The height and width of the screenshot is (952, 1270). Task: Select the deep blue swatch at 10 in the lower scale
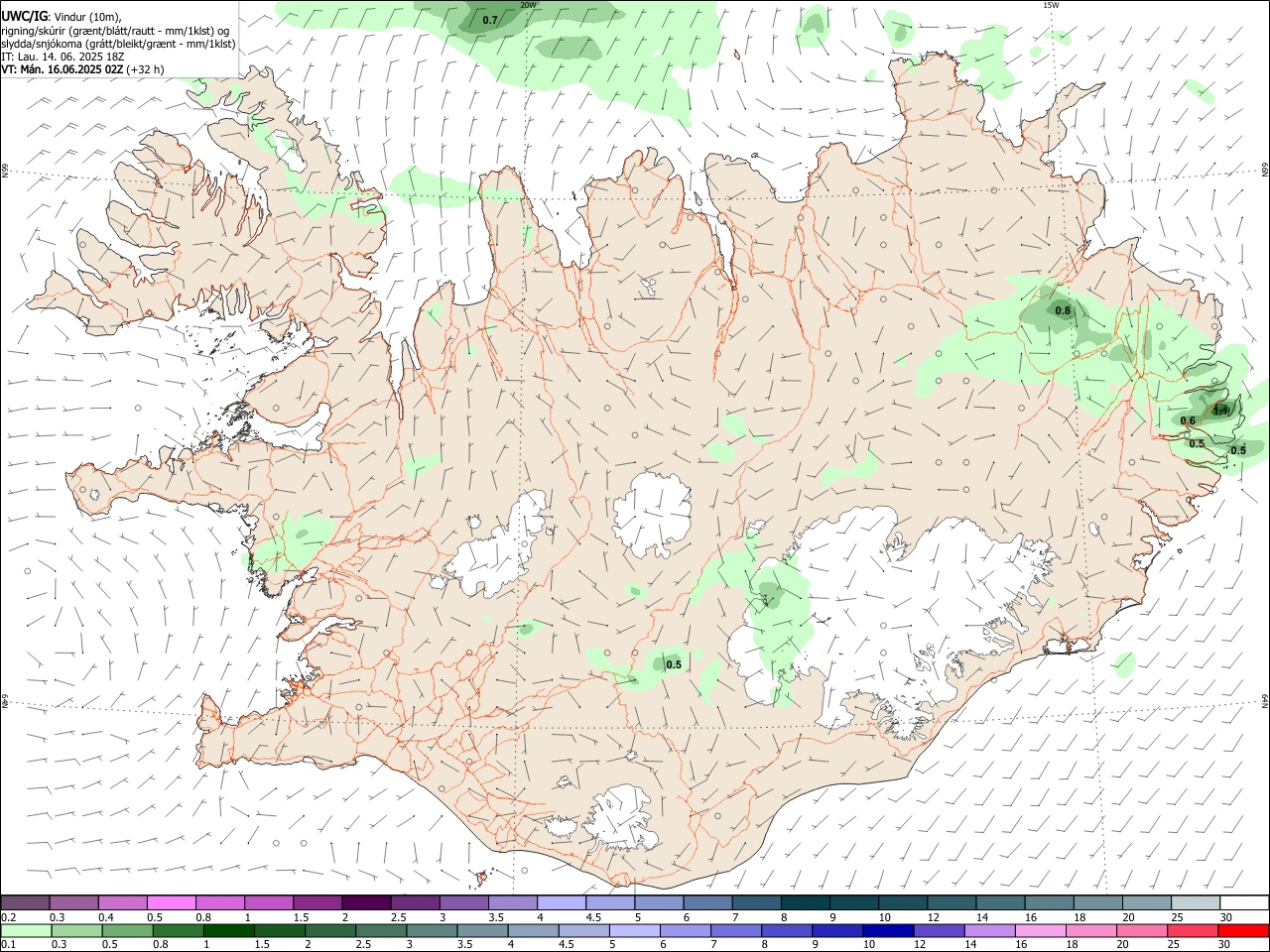(x=888, y=931)
